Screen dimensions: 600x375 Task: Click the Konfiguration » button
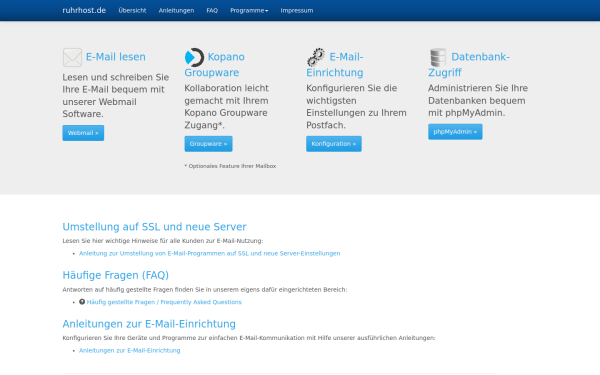point(334,144)
